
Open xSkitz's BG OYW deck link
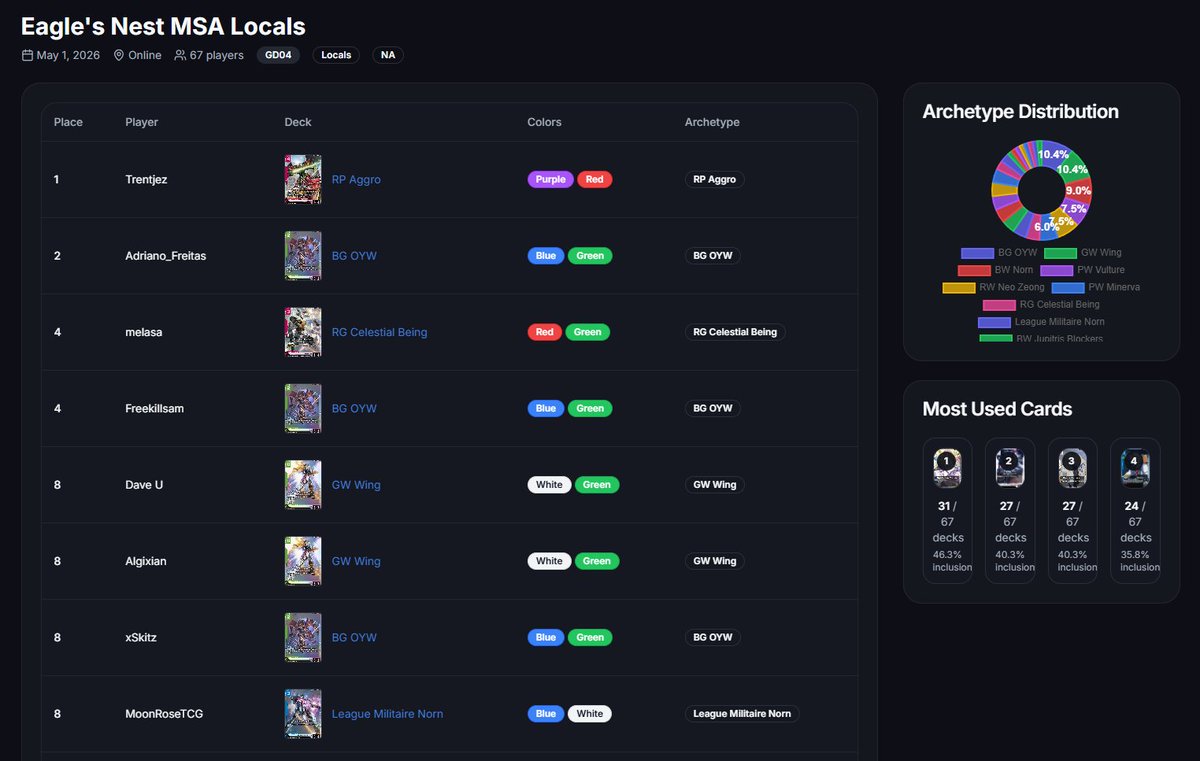click(354, 638)
